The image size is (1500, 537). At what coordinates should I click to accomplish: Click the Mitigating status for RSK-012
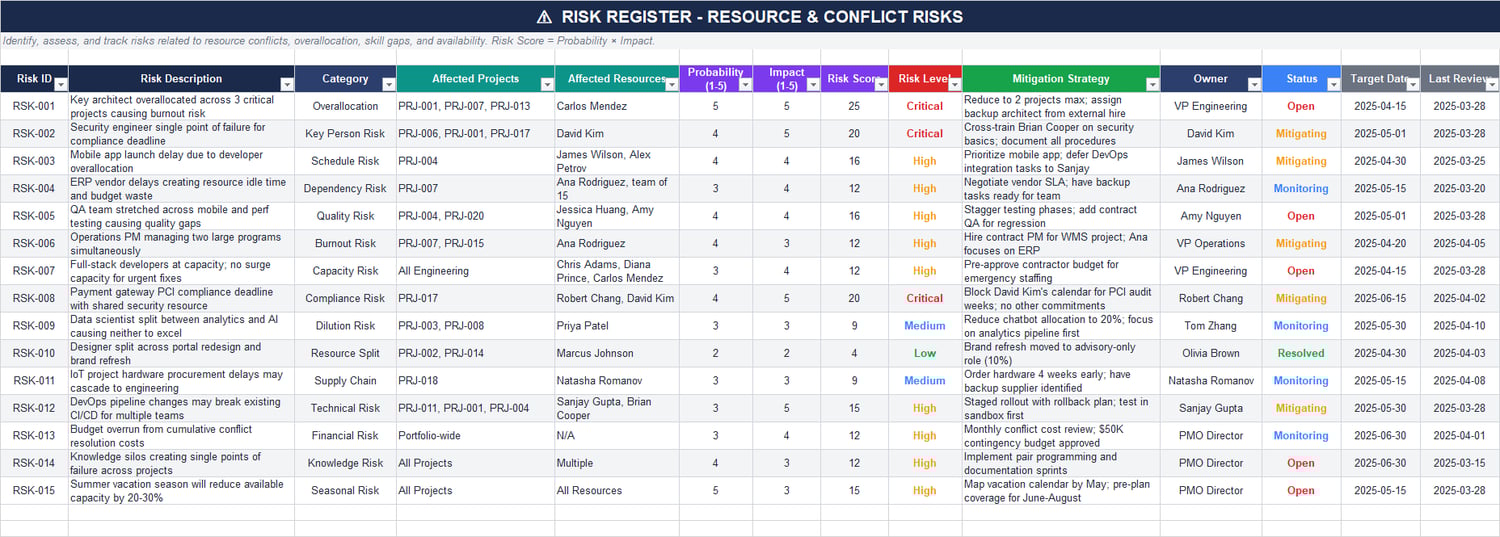(1301, 408)
